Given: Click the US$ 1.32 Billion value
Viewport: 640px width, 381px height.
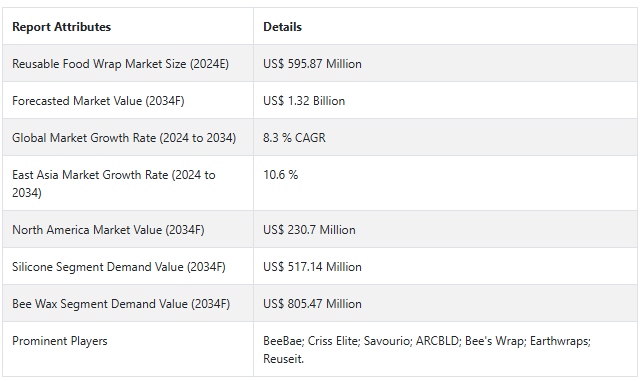Looking at the screenshot, I should (304, 101).
